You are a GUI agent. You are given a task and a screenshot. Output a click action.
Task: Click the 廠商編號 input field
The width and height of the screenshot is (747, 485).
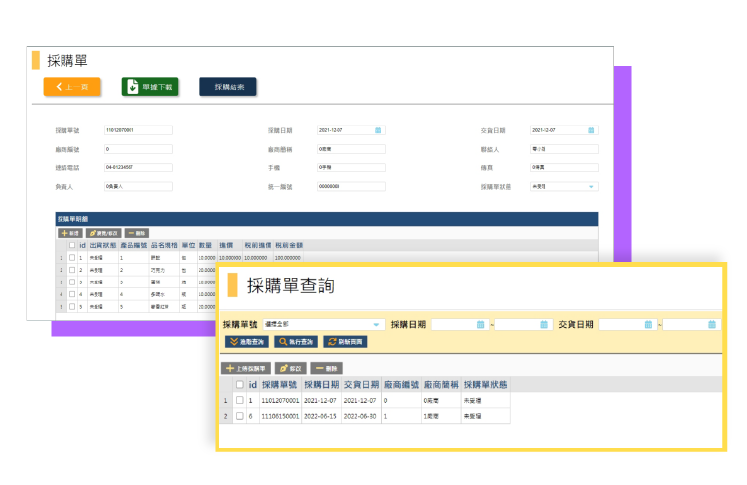click(x=138, y=149)
